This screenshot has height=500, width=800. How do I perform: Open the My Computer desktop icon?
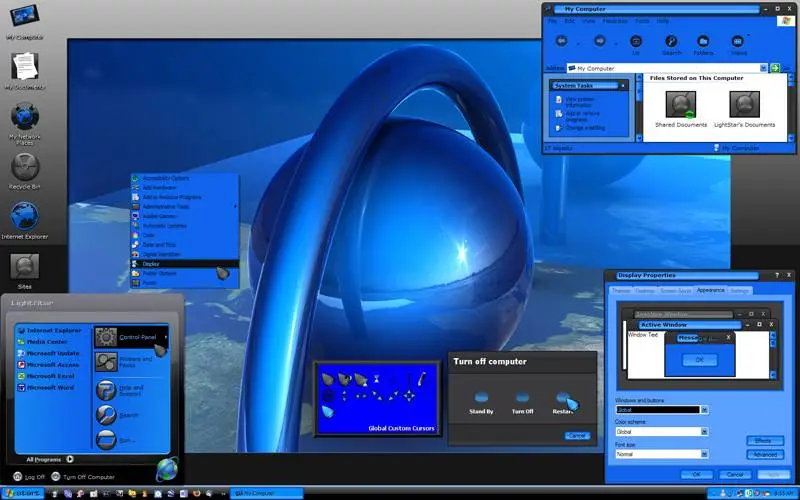24,17
